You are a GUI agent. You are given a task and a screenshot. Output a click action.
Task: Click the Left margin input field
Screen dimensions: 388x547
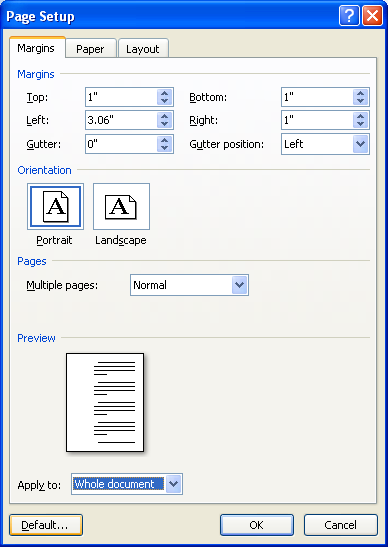pos(121,120)
